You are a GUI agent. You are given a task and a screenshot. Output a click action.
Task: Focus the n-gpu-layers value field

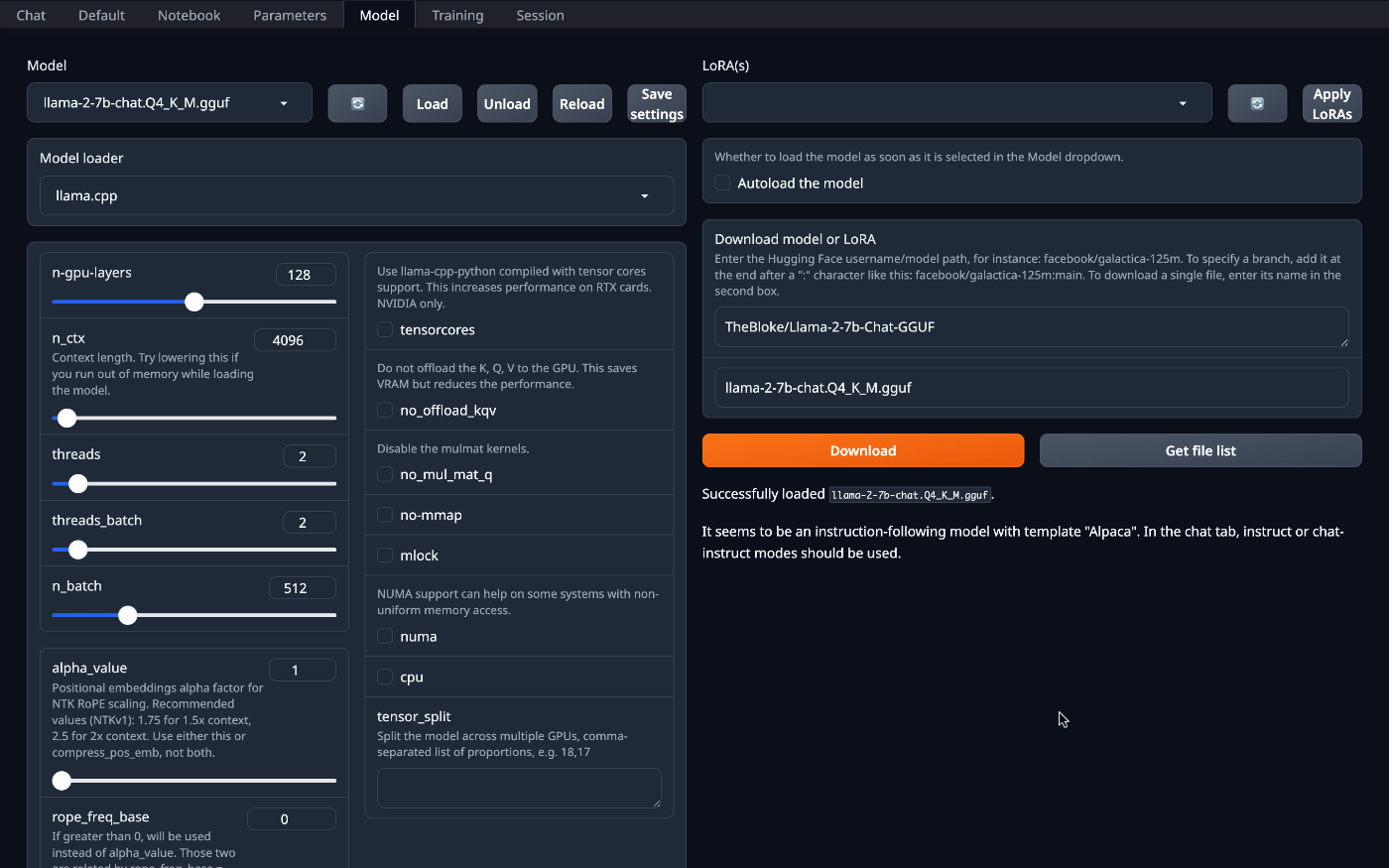(306, 275)
